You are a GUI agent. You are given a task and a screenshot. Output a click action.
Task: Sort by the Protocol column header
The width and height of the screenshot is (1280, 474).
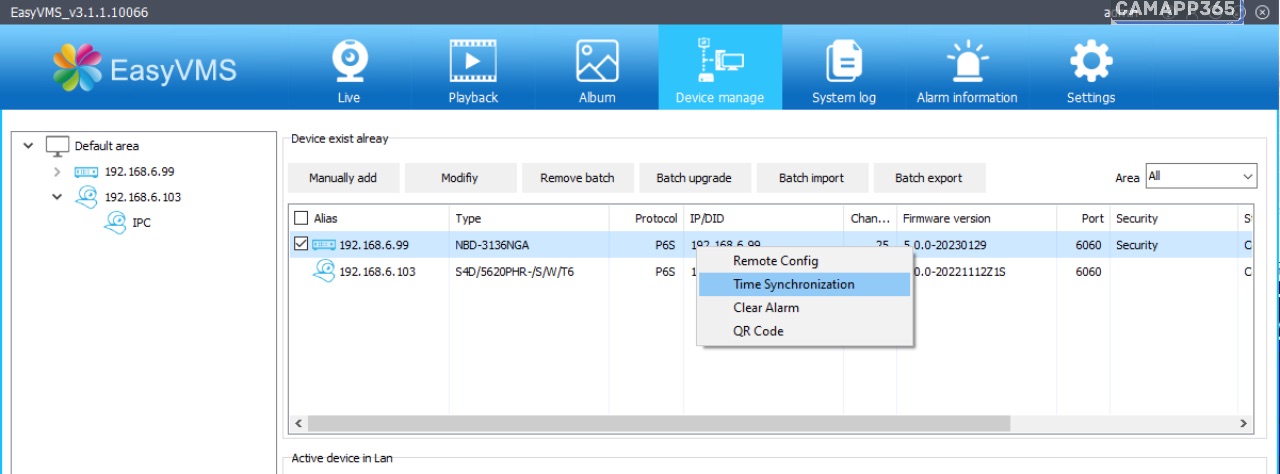tap(656, 218)
